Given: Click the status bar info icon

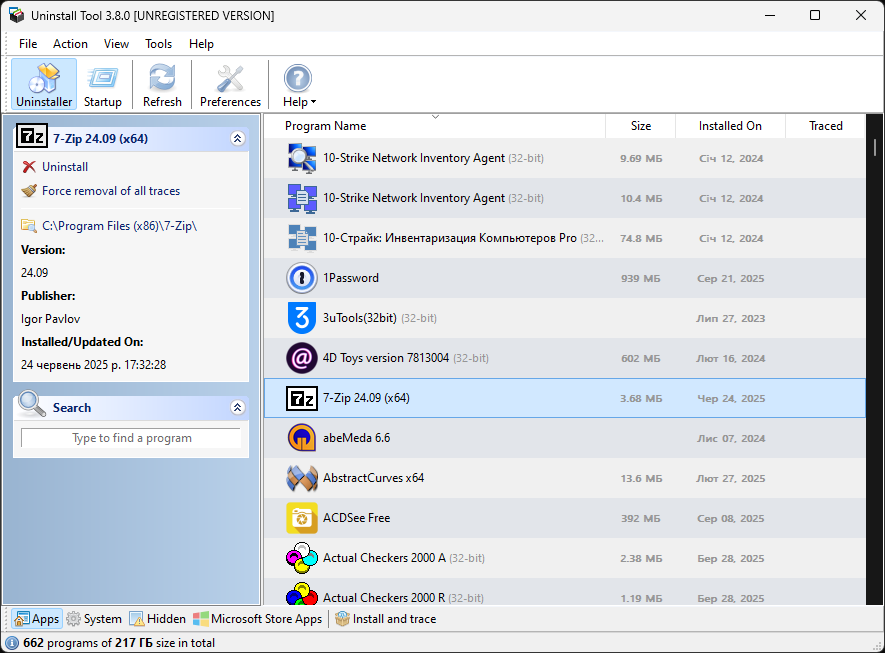Looking at the screenshot, I should click(x=12, y=643).
